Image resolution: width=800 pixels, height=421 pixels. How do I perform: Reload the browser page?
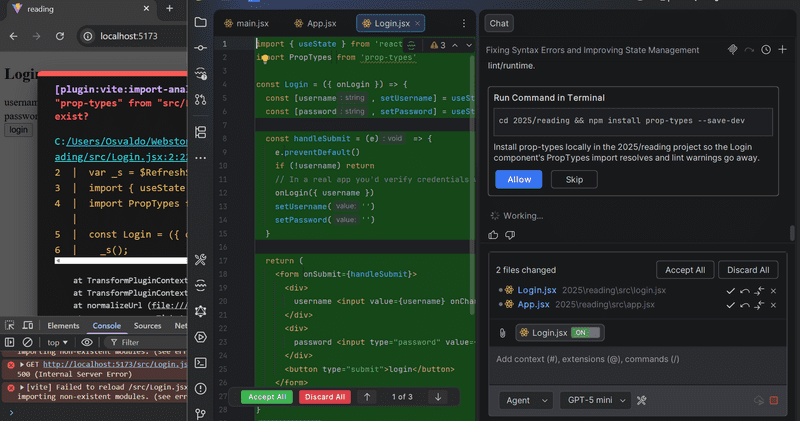tap(60, 36)
